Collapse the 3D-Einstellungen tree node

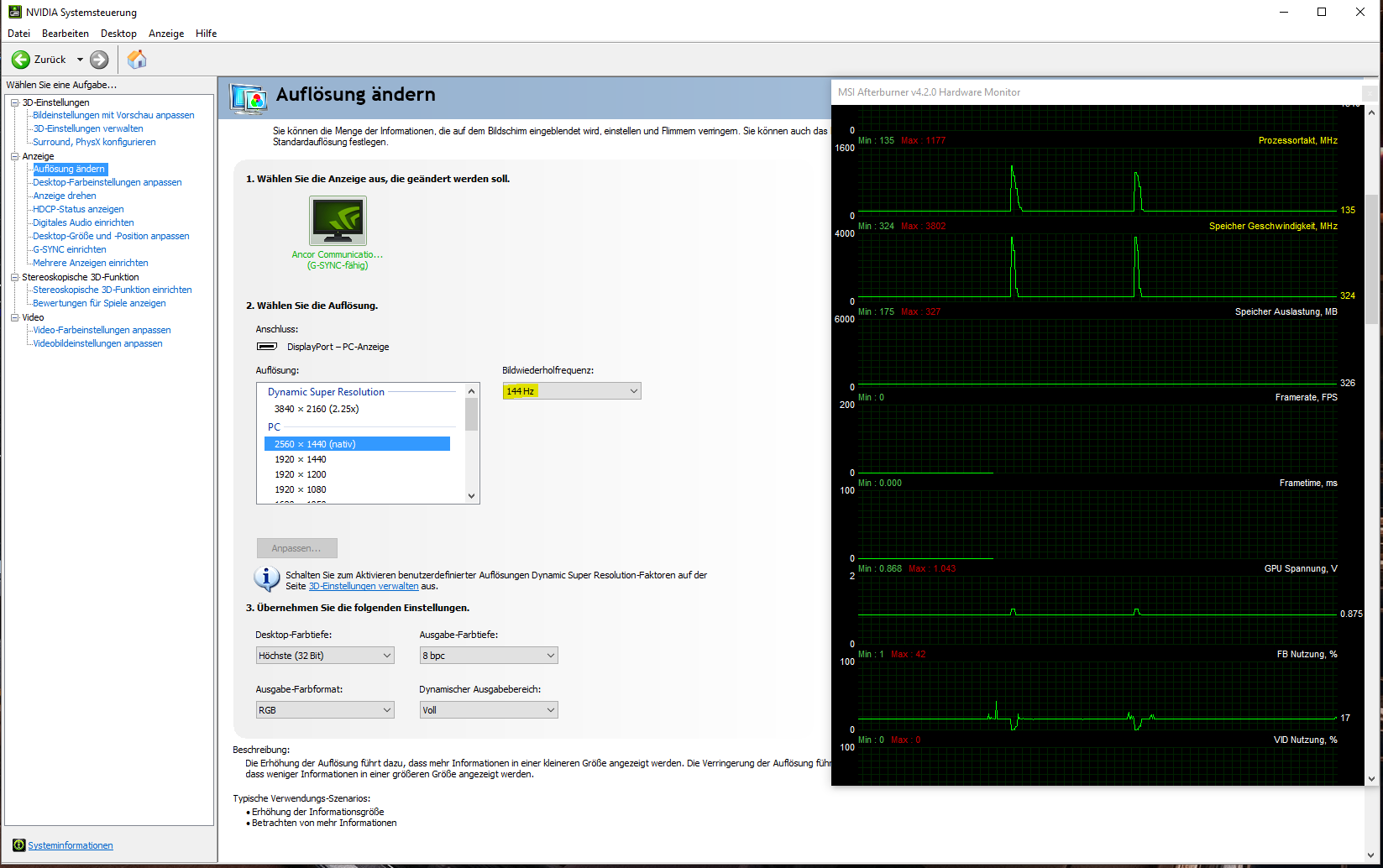tap(14, 102)
